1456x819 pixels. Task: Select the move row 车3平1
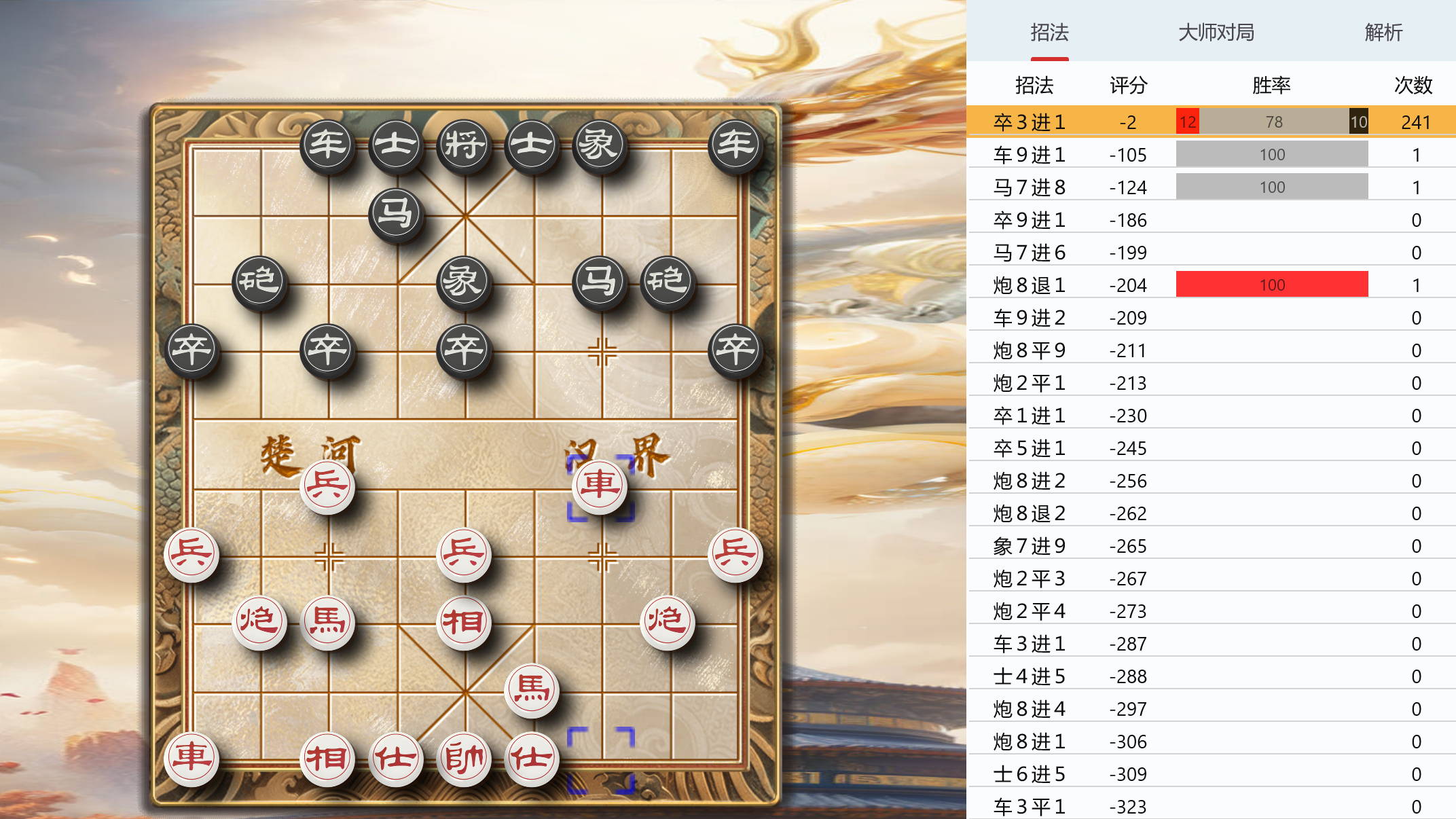(1212, 806)
